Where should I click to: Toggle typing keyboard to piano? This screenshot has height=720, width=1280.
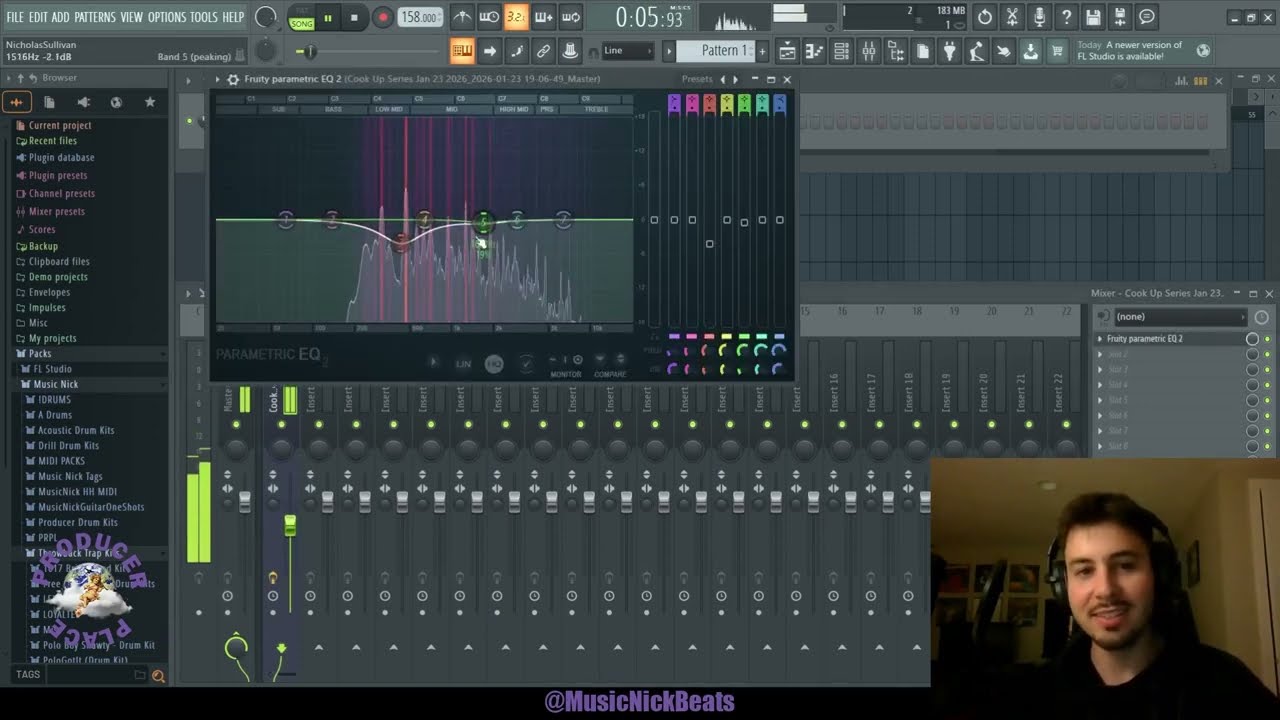click(x=462, y=51)
